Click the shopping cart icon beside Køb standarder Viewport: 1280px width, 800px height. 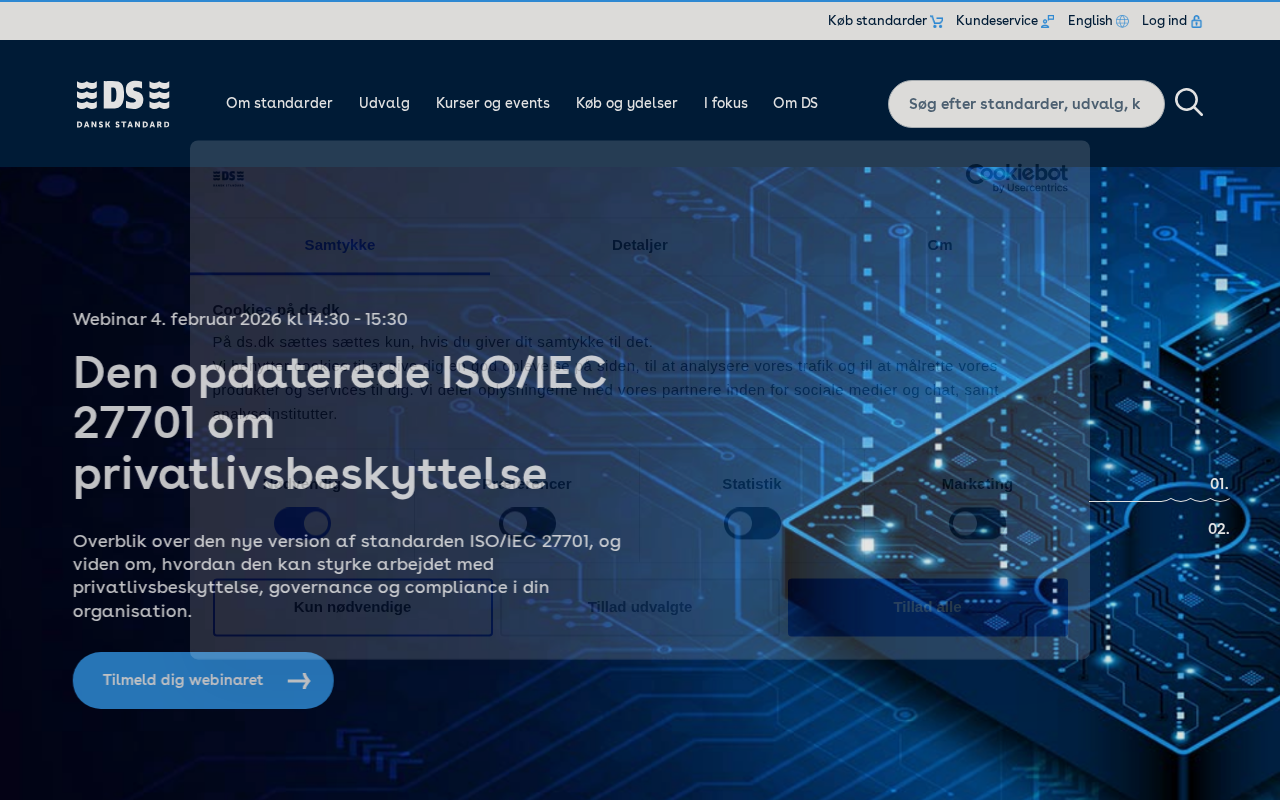click(x=936, y=21)
